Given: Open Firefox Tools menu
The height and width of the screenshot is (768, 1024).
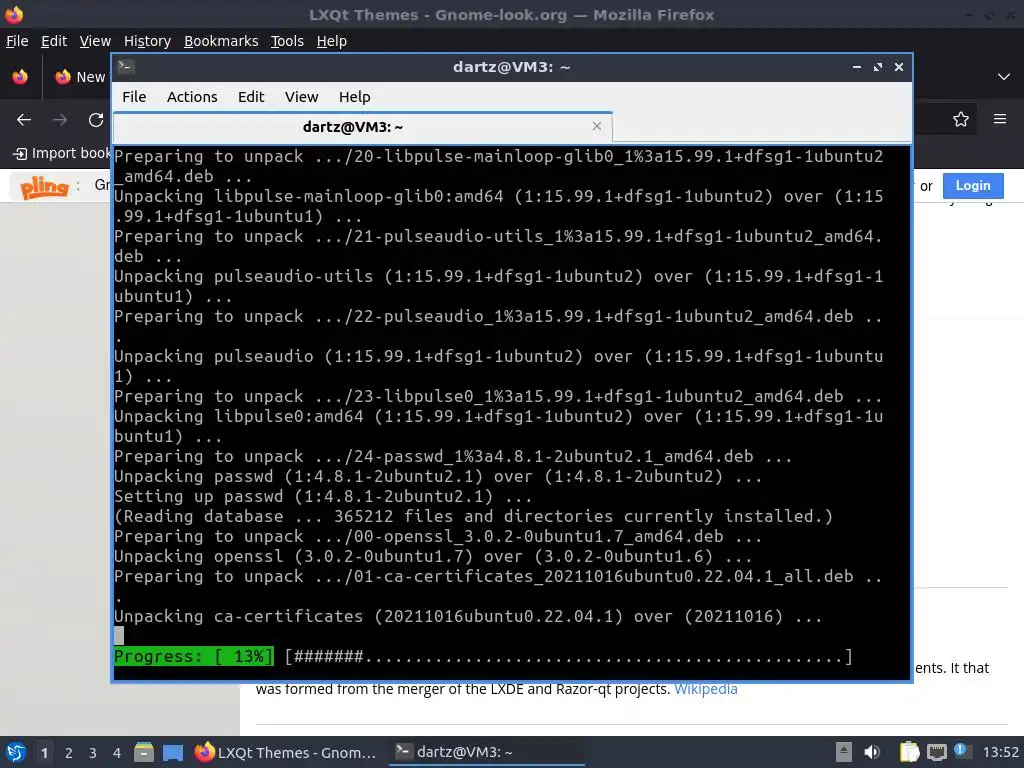Looking at the screenshot, I should [287, 41].
